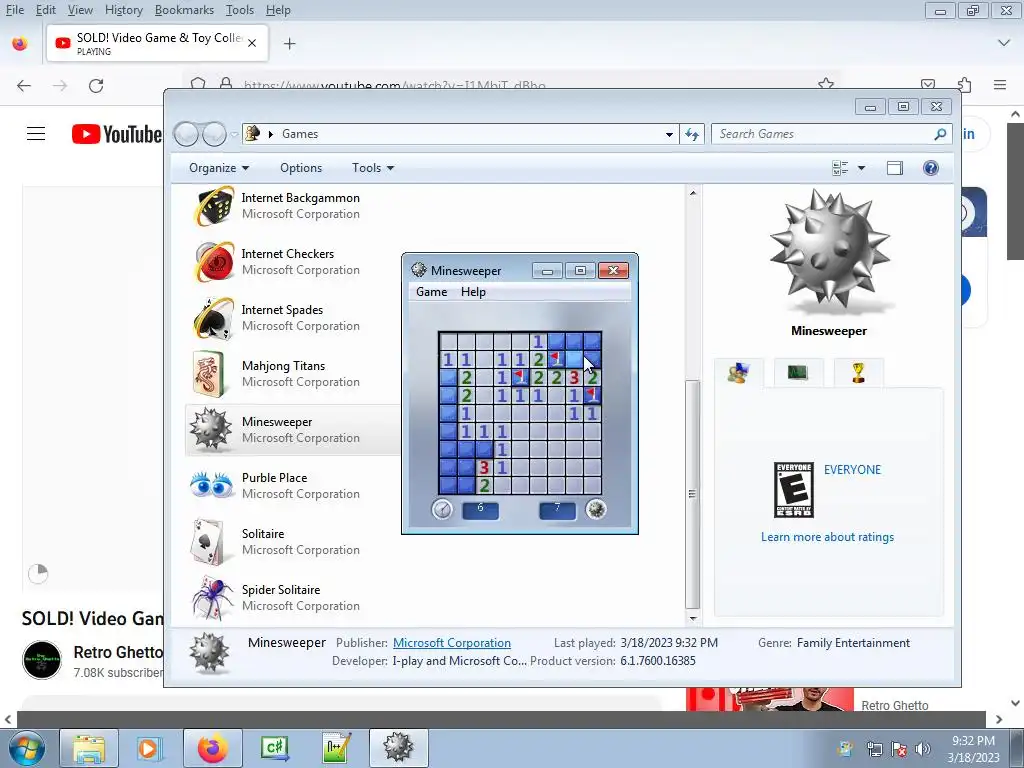
Task: Open the Minesweeper Game menu
Action: 432,292
